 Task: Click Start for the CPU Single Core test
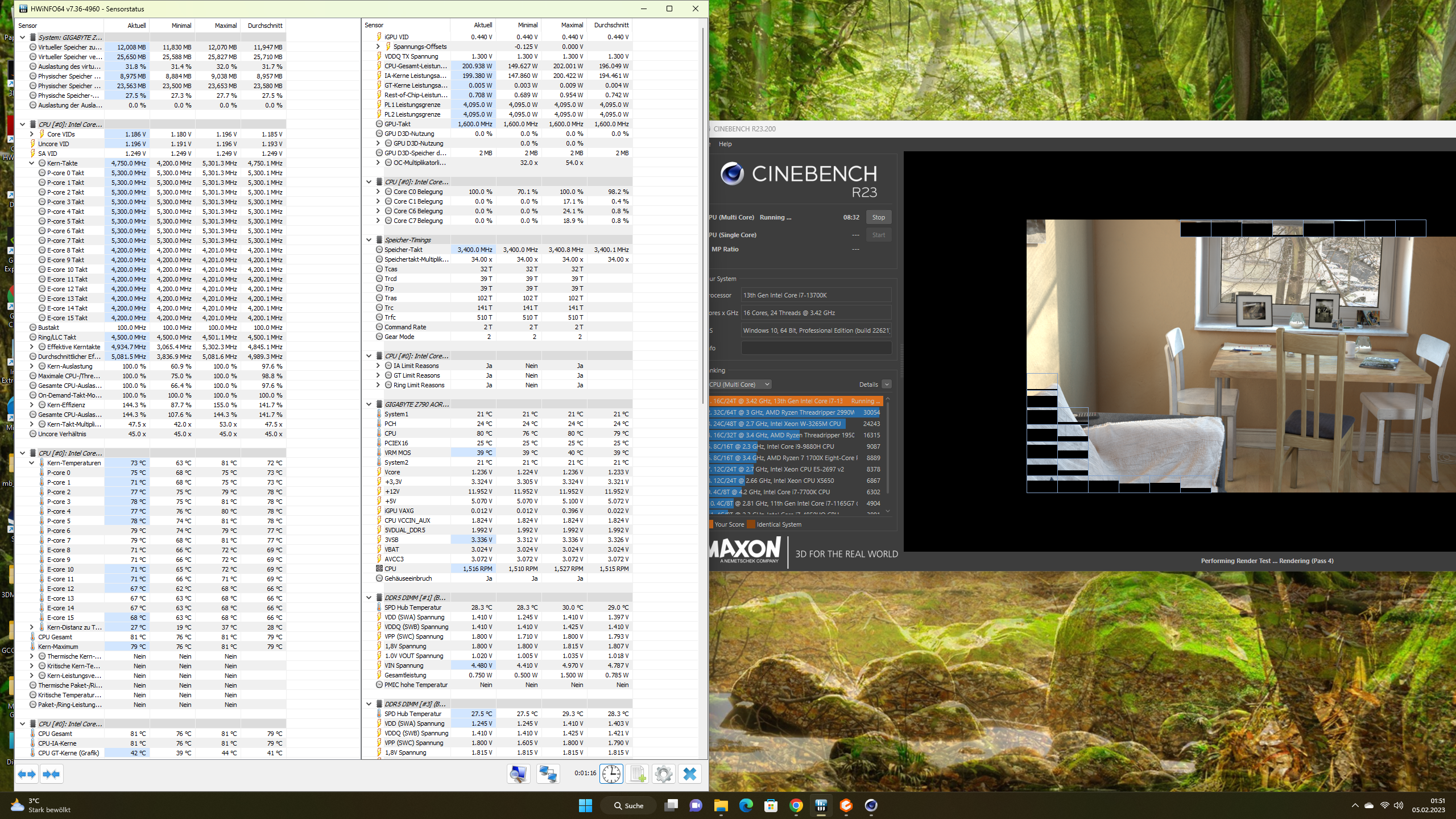[x=878, y=234]
